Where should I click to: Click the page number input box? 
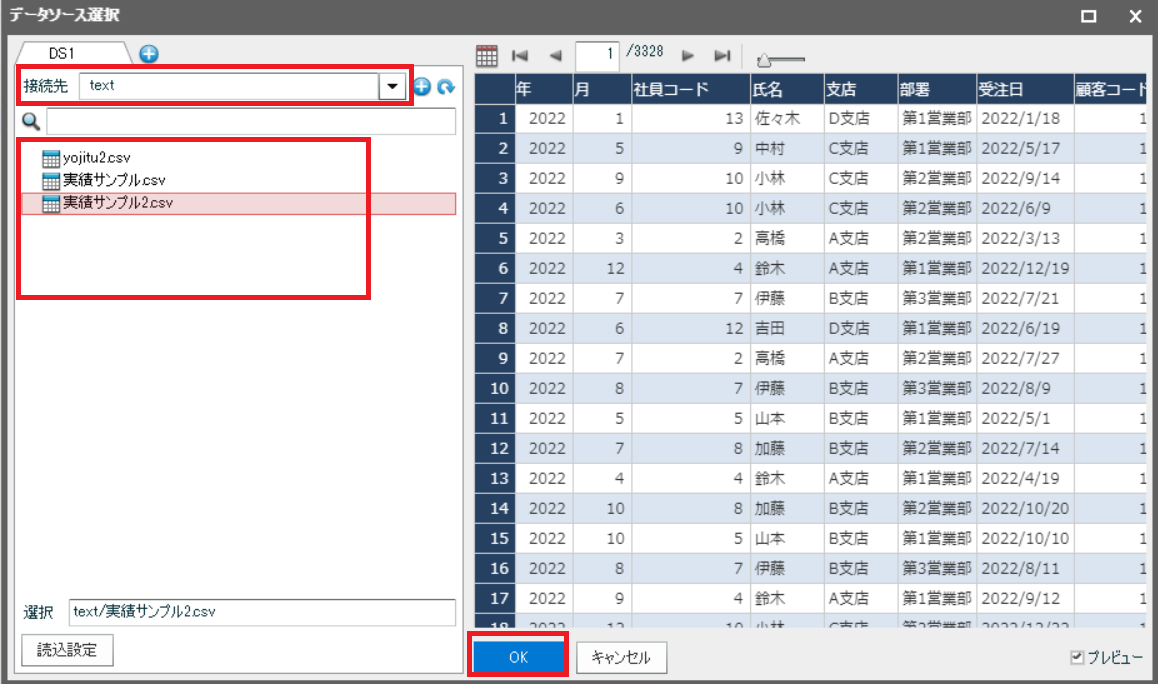tap(597, 55)
